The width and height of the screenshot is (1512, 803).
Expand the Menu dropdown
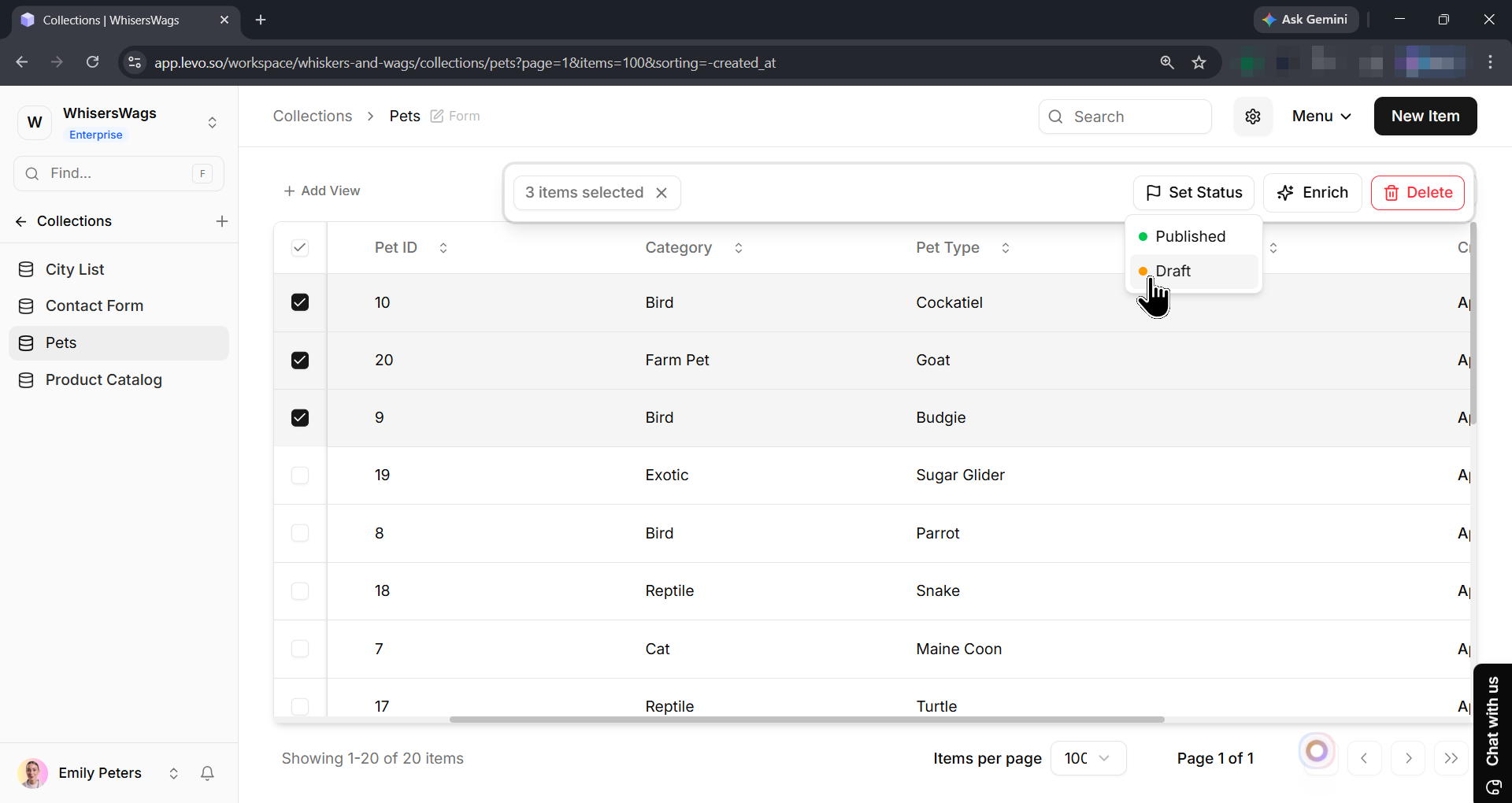tap(1322, 117)
